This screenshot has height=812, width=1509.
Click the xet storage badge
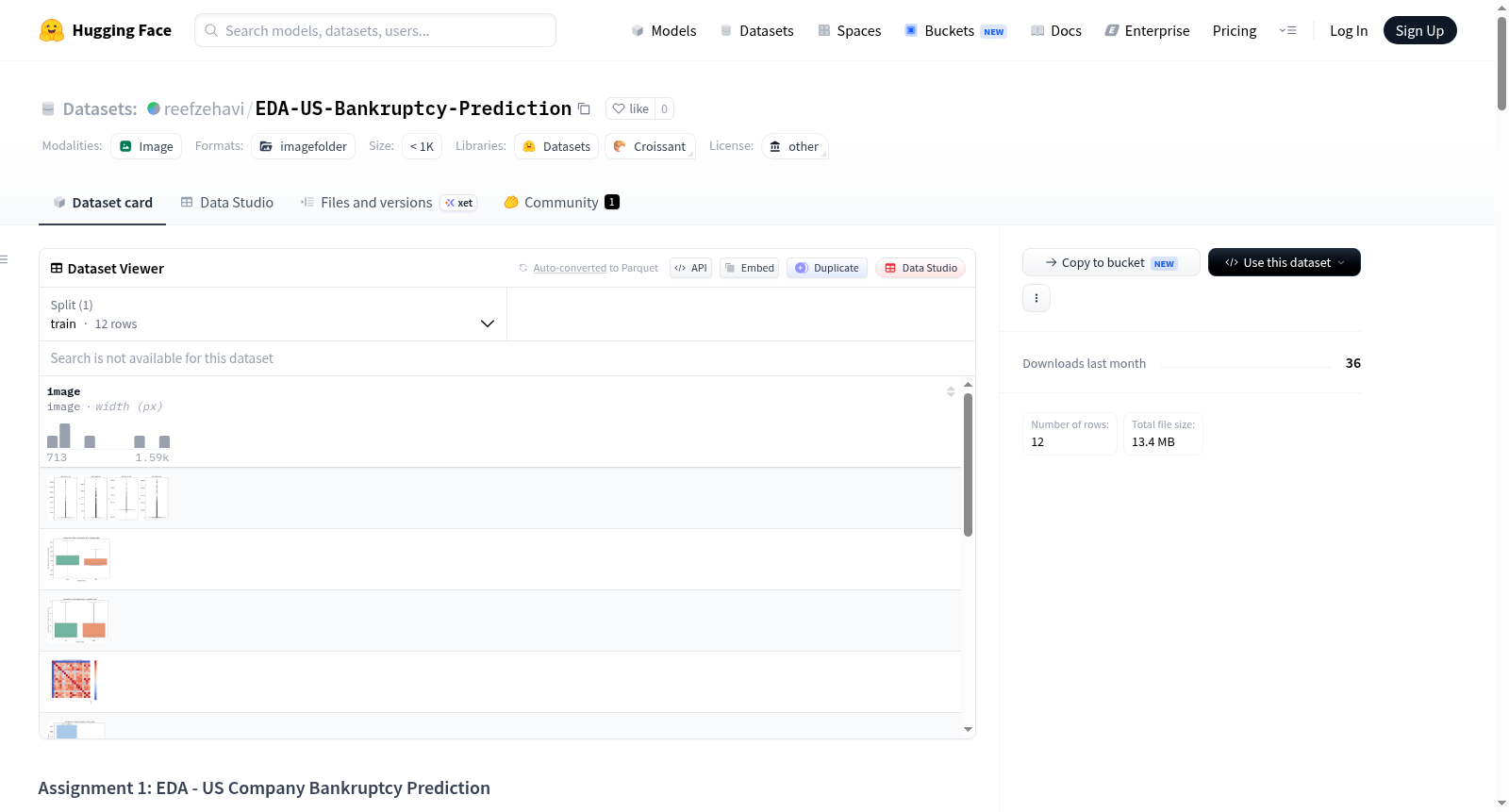coord(459,203)
